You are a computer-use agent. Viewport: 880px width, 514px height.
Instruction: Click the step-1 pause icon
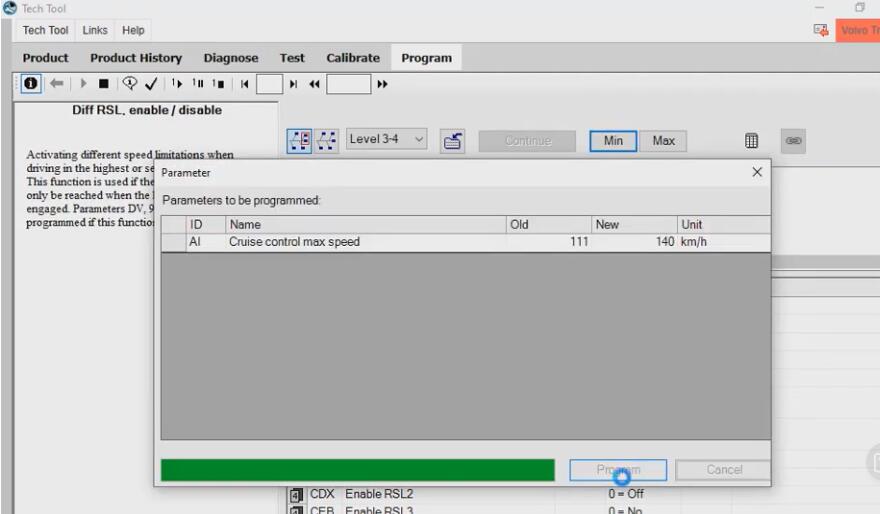198,84
